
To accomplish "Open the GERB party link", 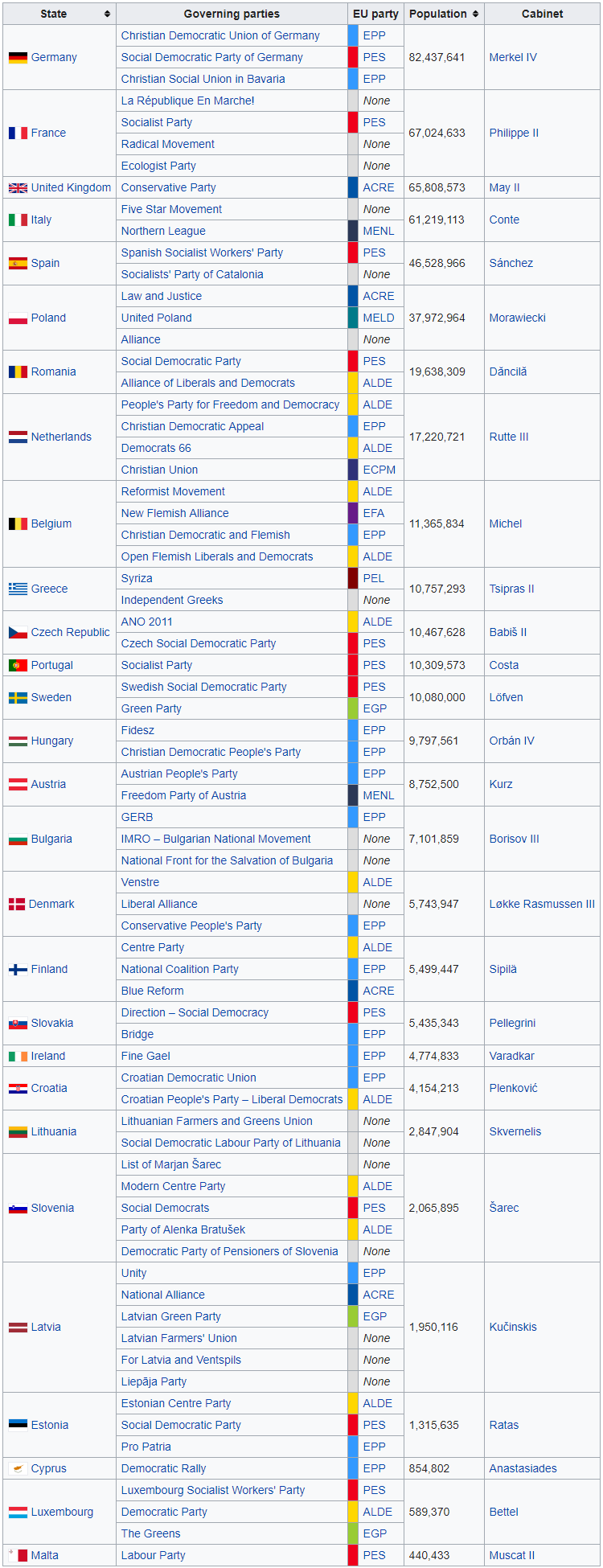I will tap(137, 818).
